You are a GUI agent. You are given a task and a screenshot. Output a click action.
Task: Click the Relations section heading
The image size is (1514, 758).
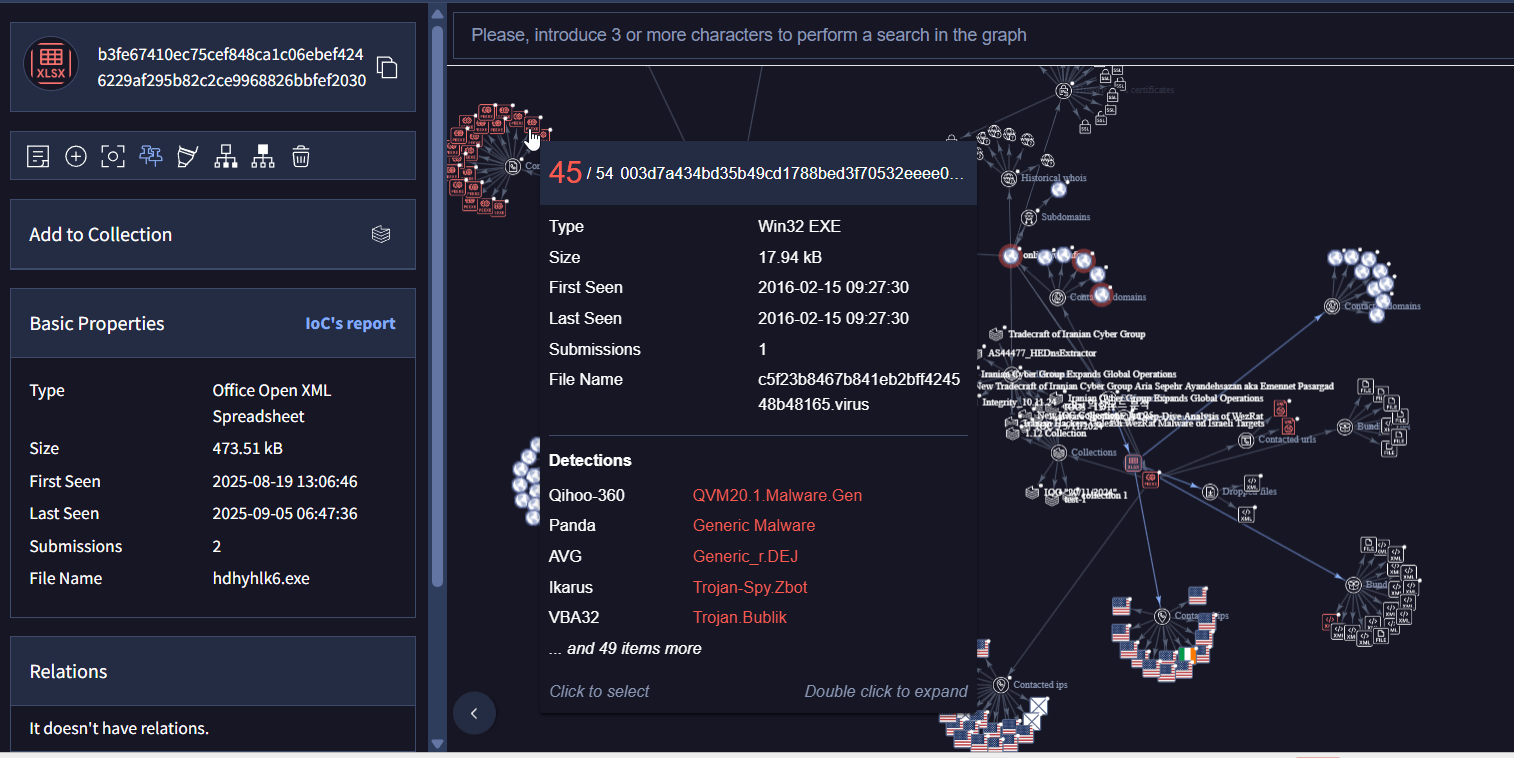[68, 671]
